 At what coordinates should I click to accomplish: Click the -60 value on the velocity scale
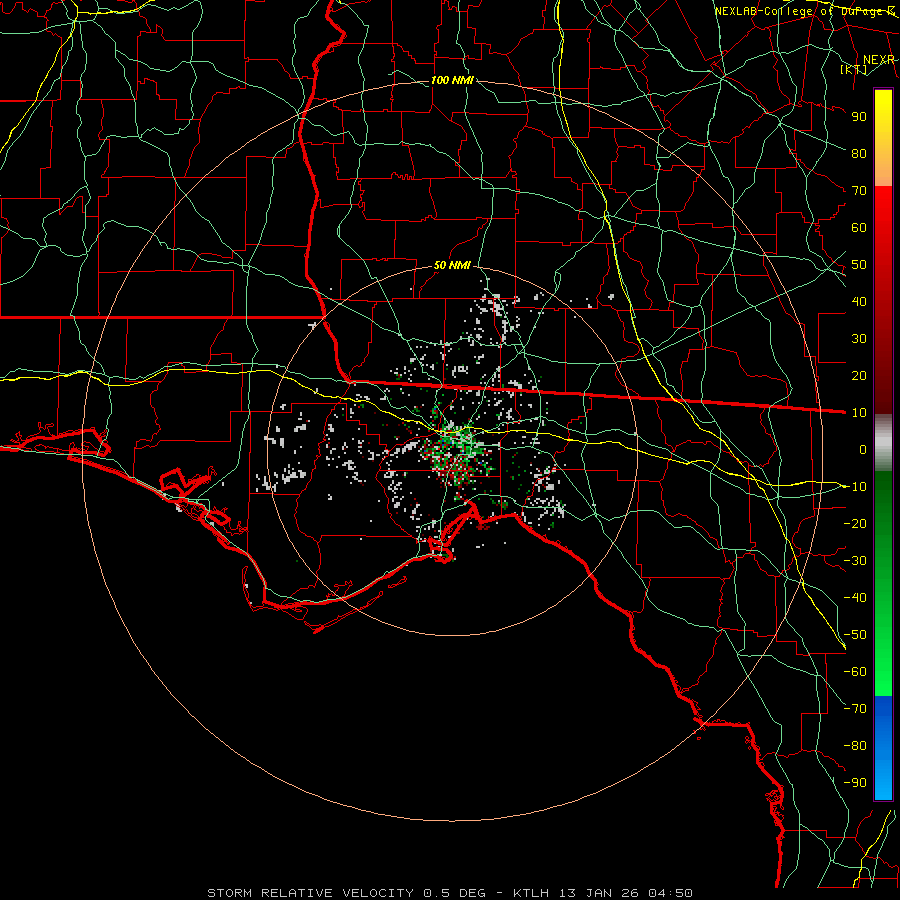(855, 672)
